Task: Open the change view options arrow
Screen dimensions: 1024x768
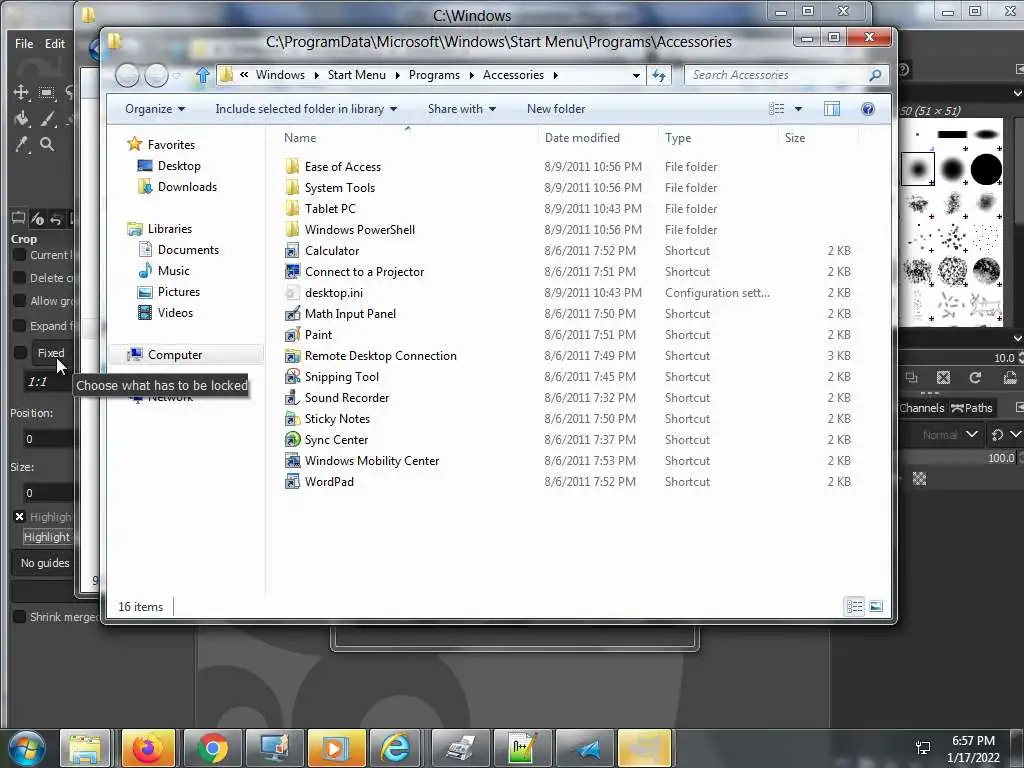Action: coord(798,109)
